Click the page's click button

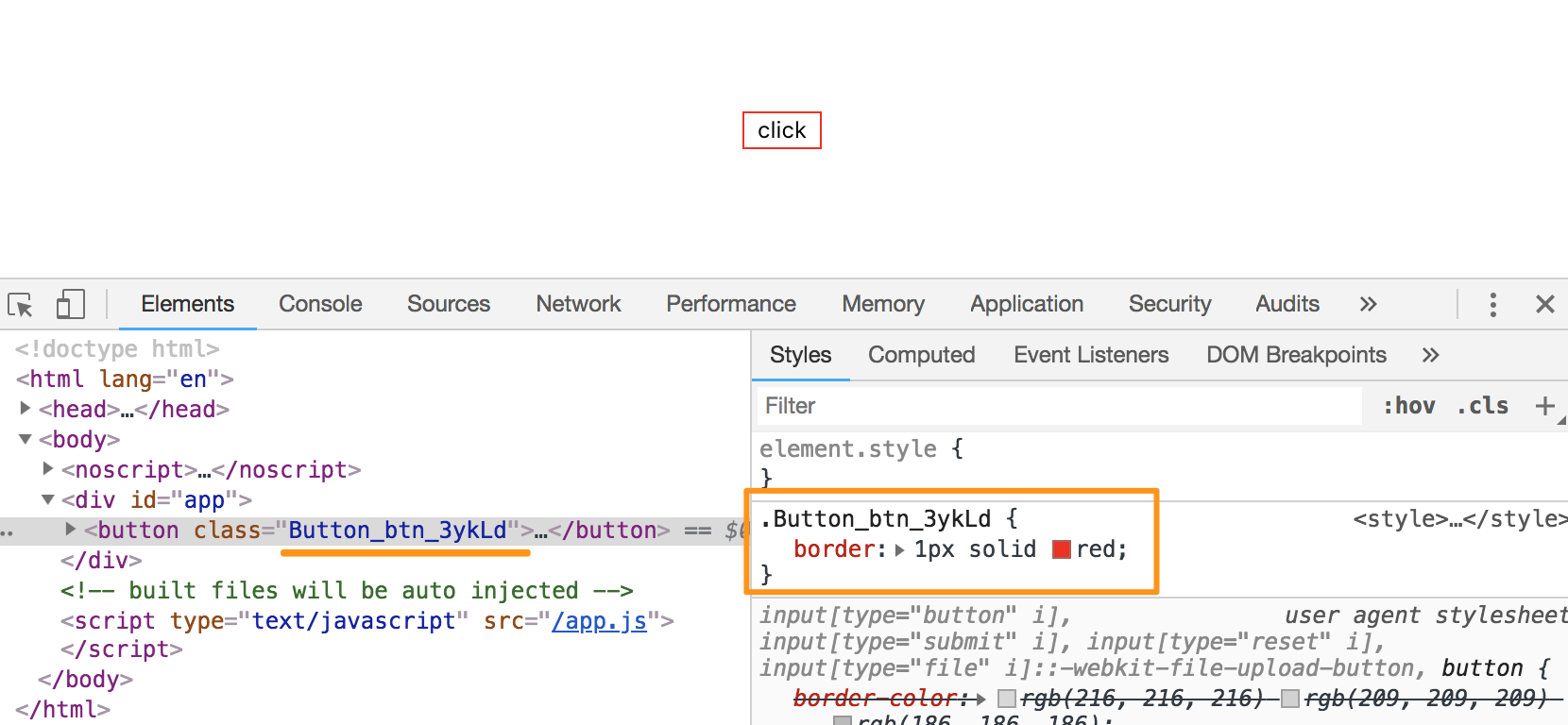[782, 130]
